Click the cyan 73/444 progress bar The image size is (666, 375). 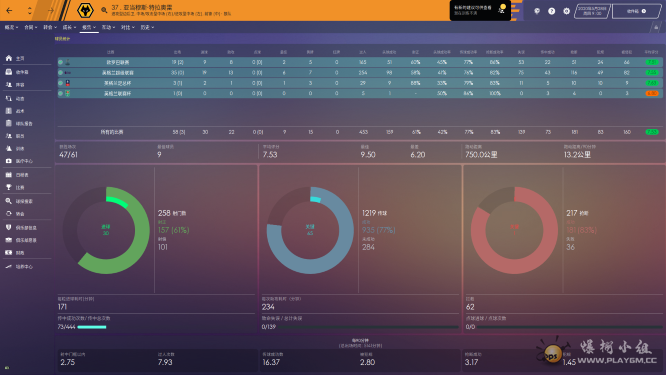[x=92, y=327]
